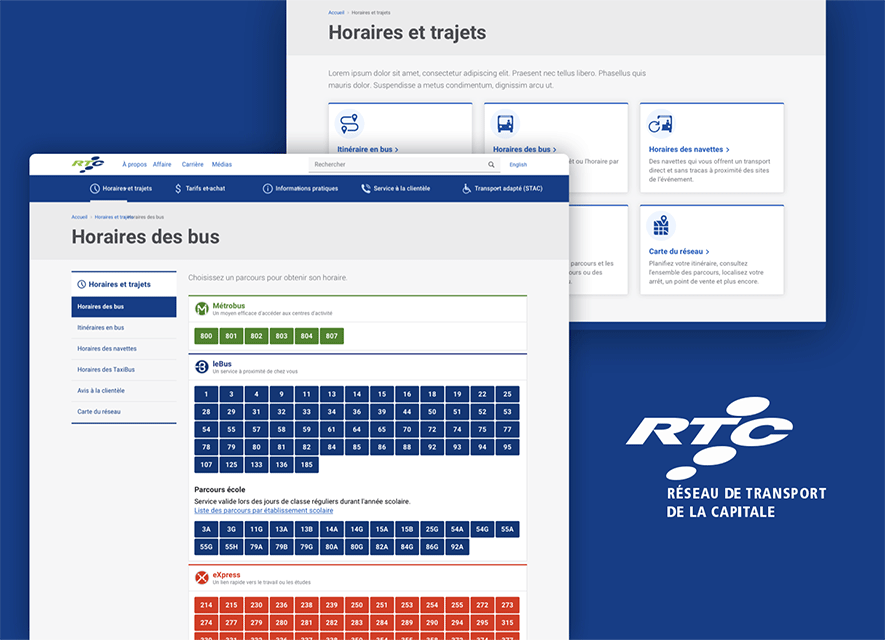Open Carte du réseau in the sidebar

124,411
